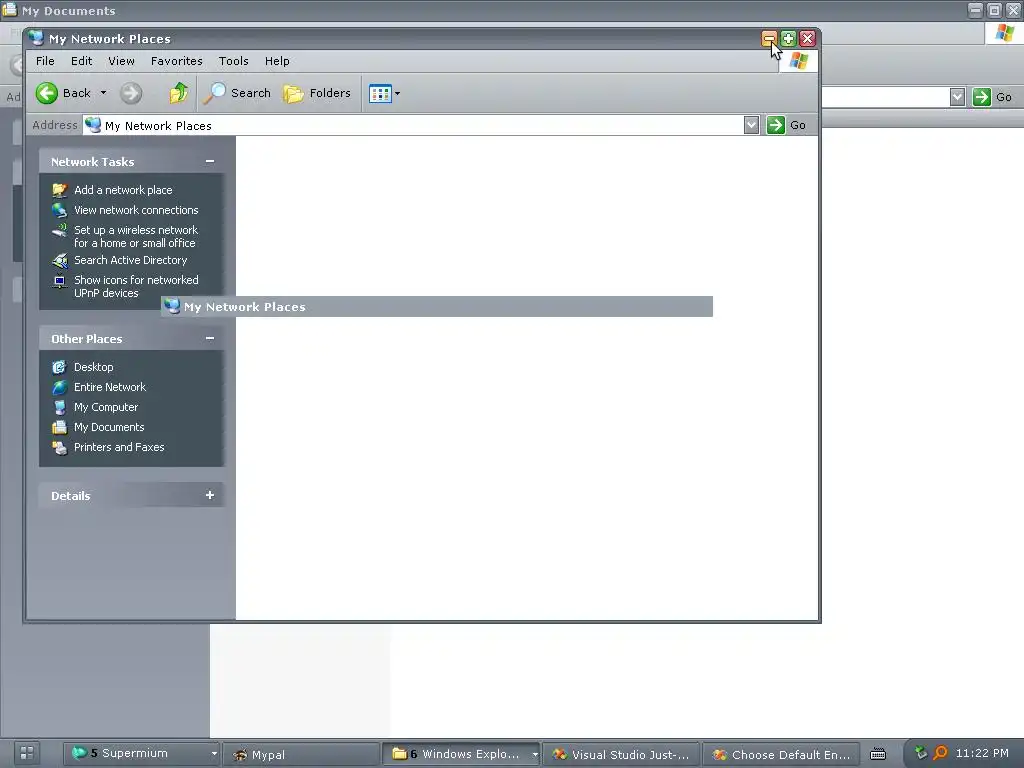Open the Tools menu
Screen dimensions: 1024x768
[x=233, y=61]
